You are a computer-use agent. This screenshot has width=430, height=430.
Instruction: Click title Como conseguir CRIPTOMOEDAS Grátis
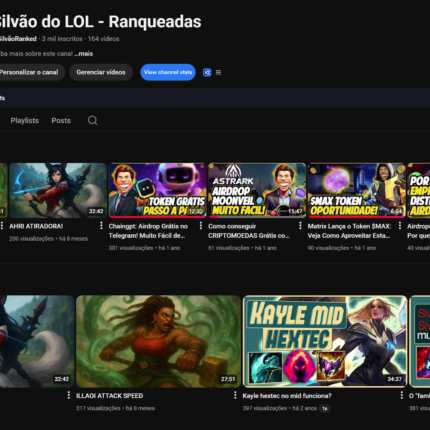click(249, 231)
